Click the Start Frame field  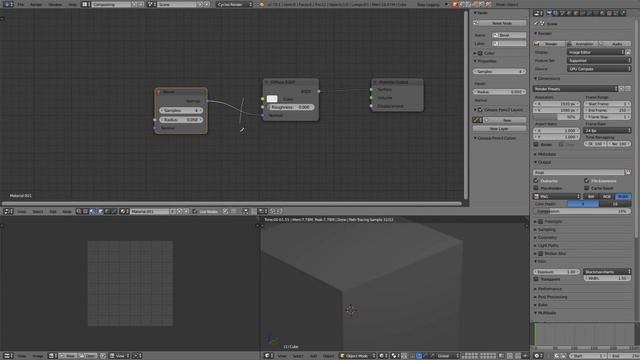607,104
